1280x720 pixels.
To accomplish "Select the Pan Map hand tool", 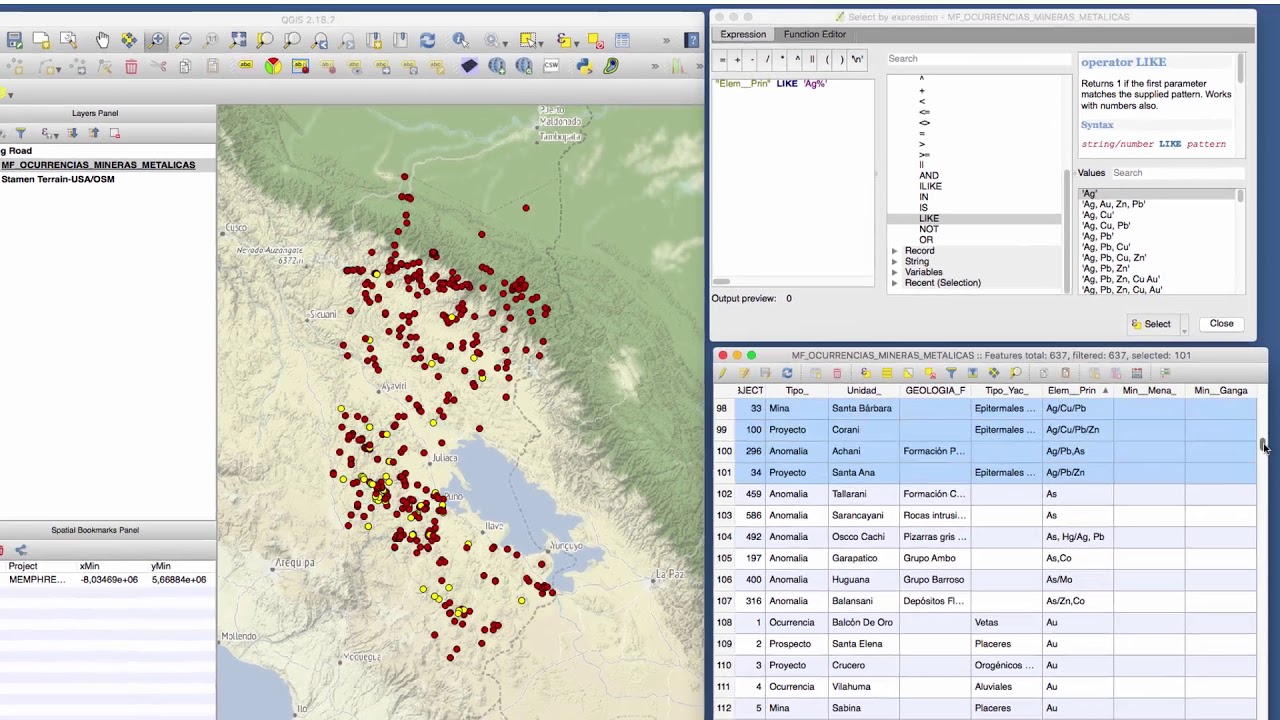I will [x=102, y=40].
